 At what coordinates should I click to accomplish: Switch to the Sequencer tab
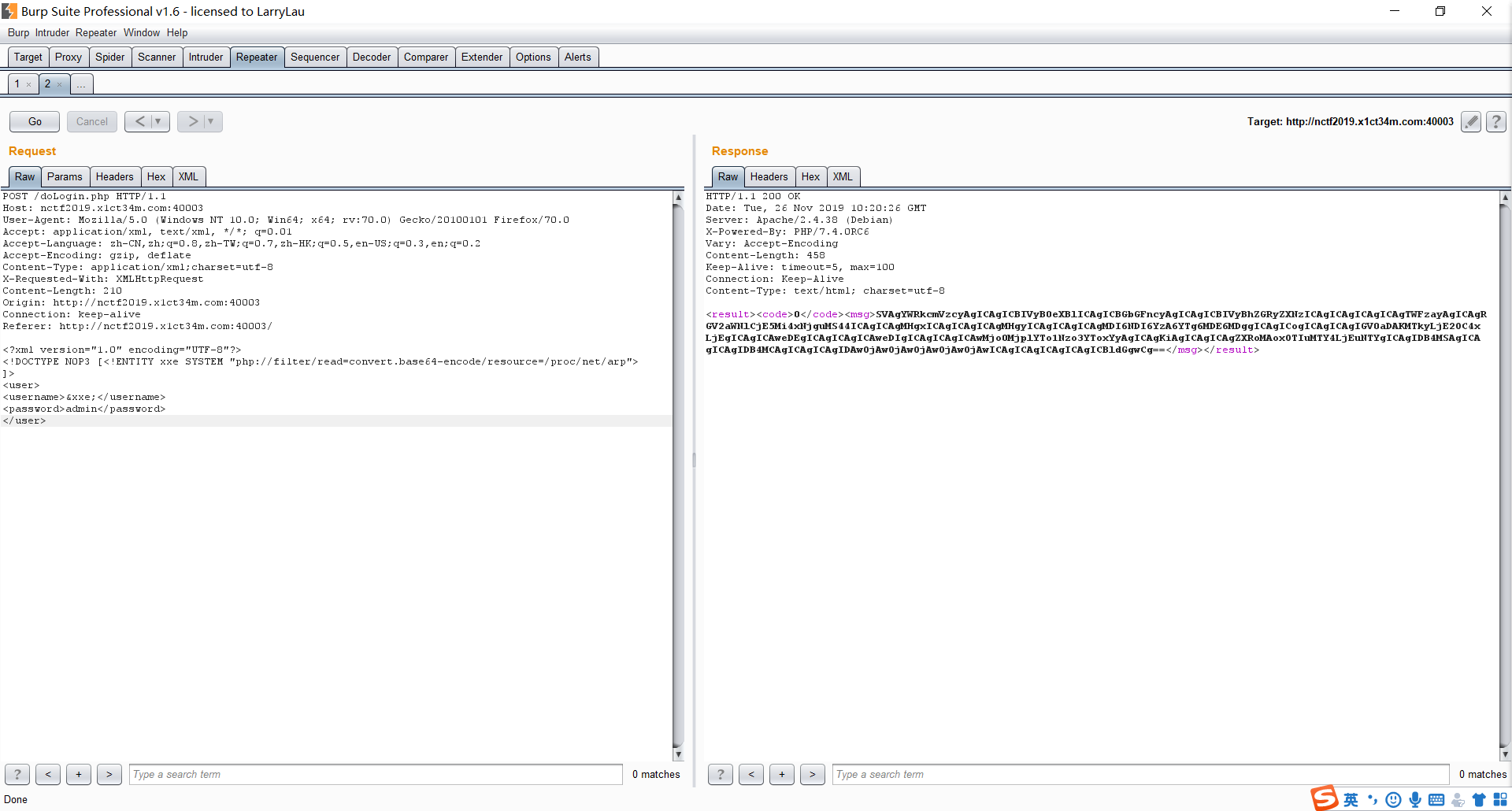tap(315, 57)
